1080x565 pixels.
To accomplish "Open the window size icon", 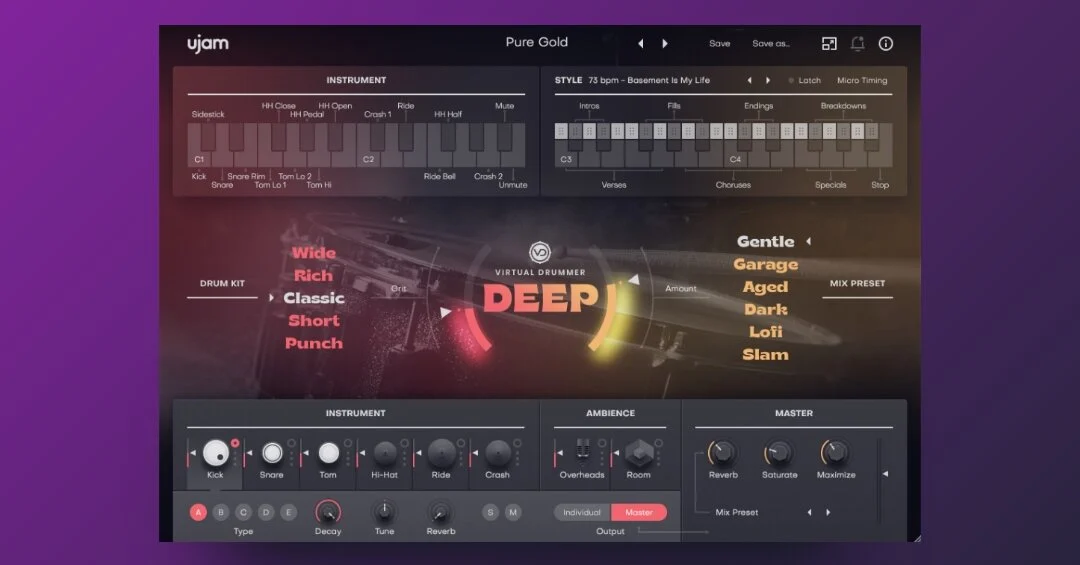I will [829, 43].
